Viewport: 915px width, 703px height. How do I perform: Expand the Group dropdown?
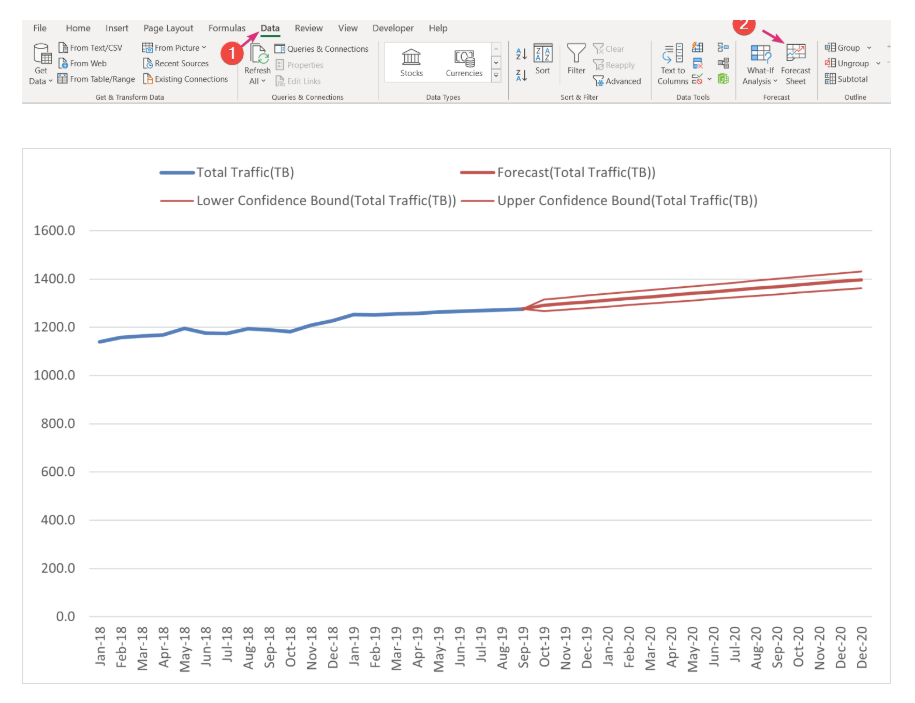coord(869,48)
